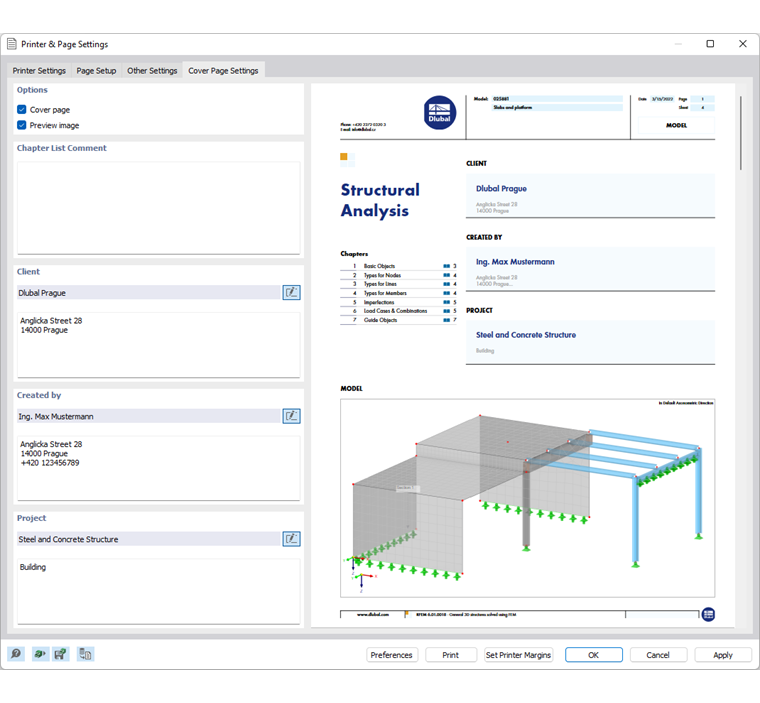Go to the Other Settings tab

pos(152,71)
